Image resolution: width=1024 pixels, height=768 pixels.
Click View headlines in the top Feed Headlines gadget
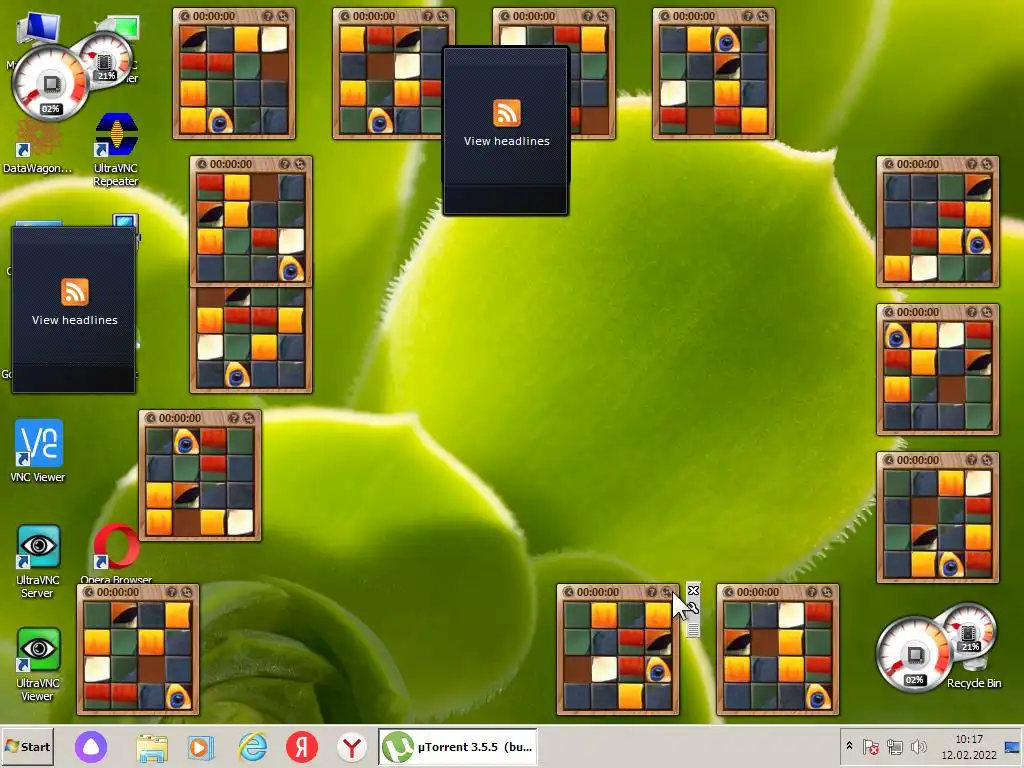pos(507,141)
